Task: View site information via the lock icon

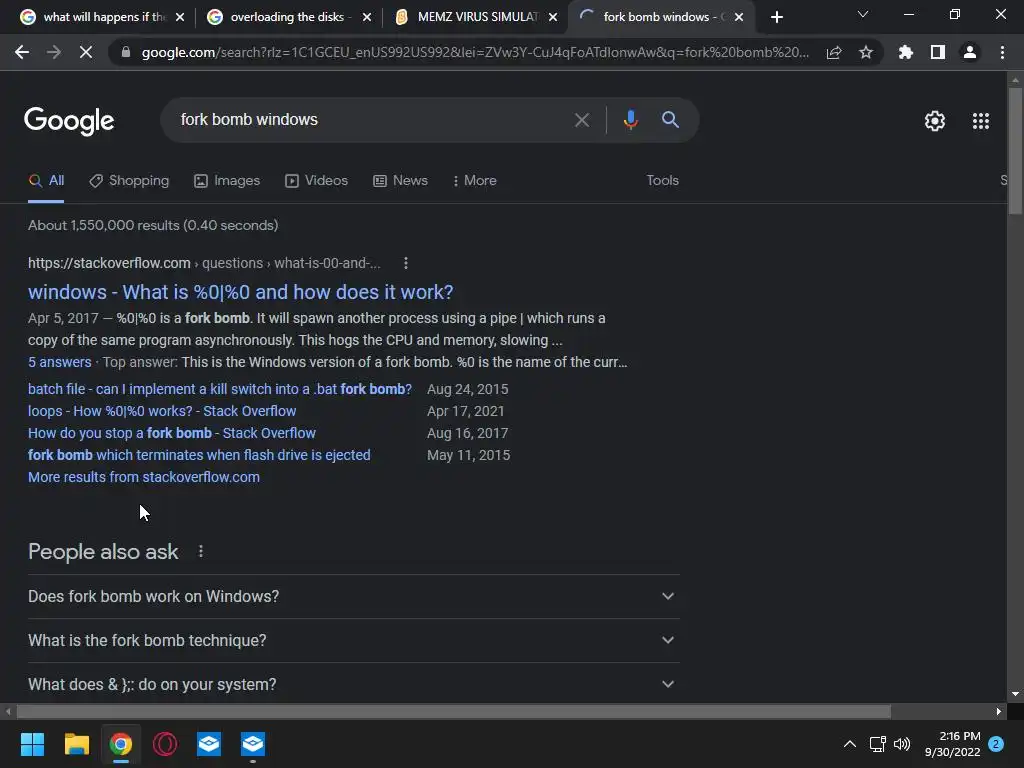Action: tap(125, 52)
